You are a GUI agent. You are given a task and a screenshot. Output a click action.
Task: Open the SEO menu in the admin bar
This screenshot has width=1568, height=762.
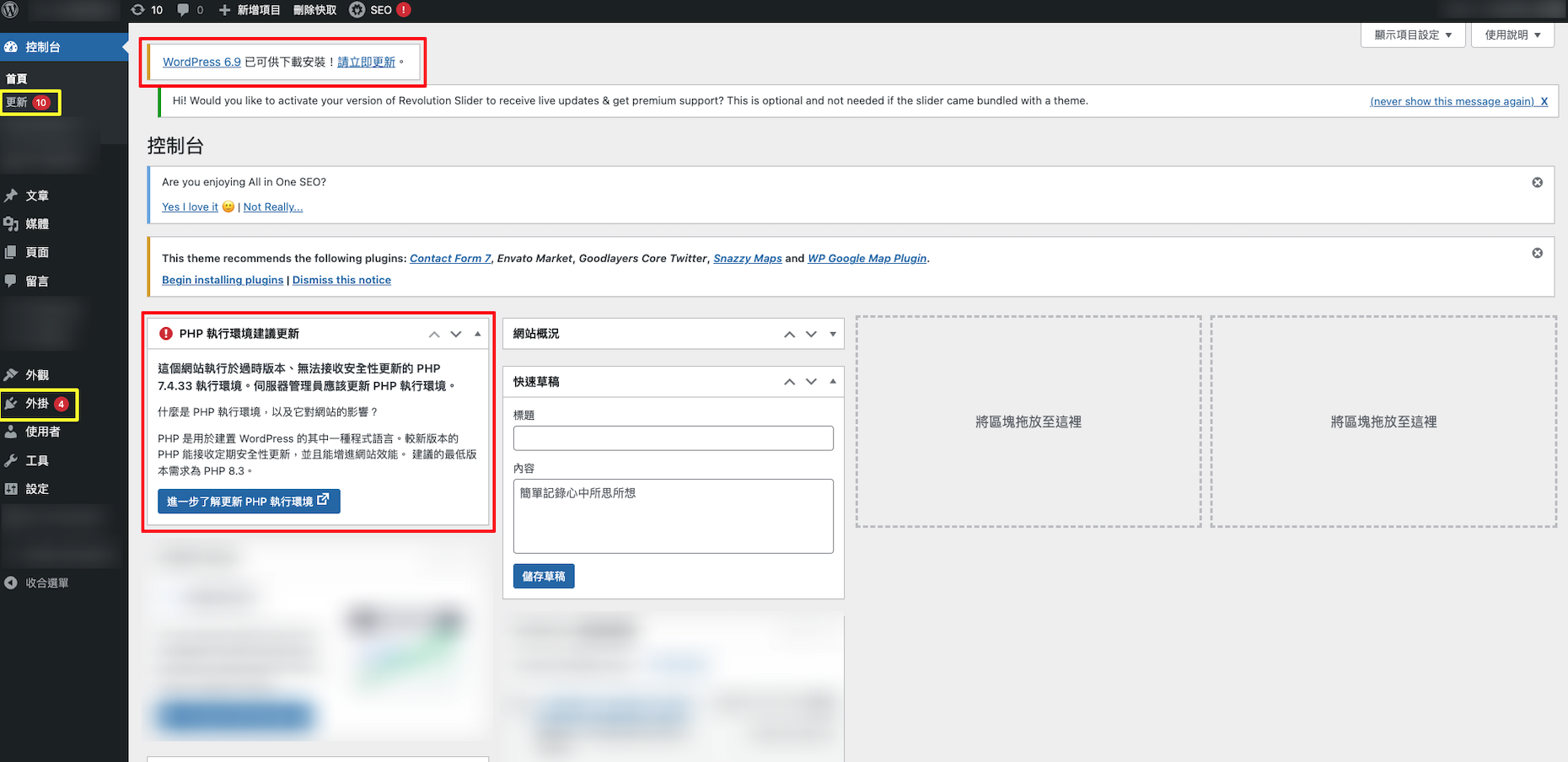click(x=379, y=10)
